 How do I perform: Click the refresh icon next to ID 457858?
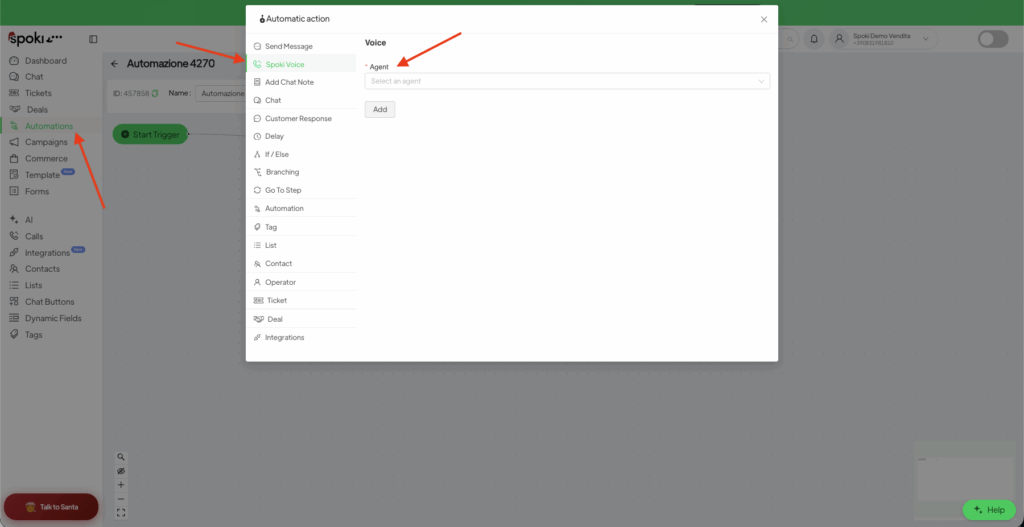pyautogui.click(x=156, y=93)
